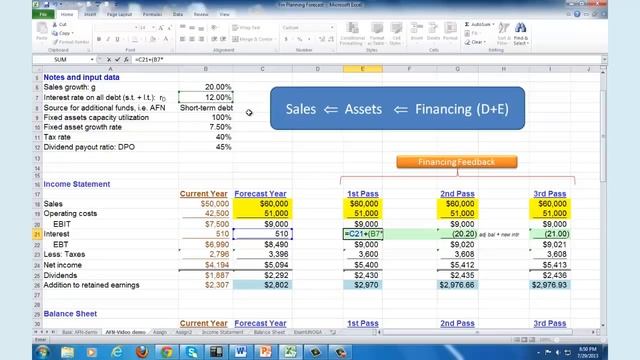Open the Fill Color picker

[153, 39]
